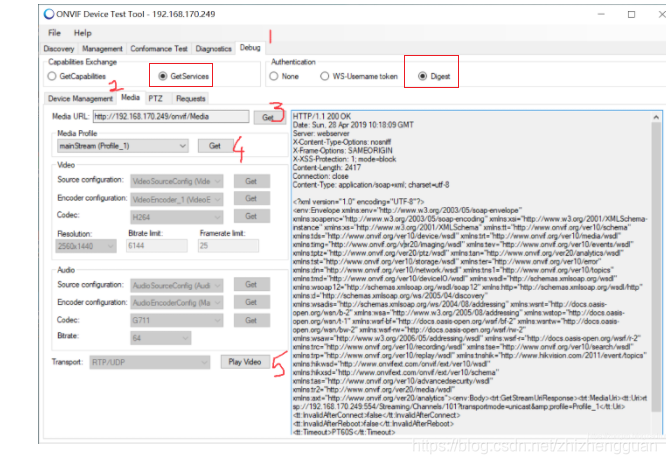Click Get for video Codec
666x464 pixels.
251,216
